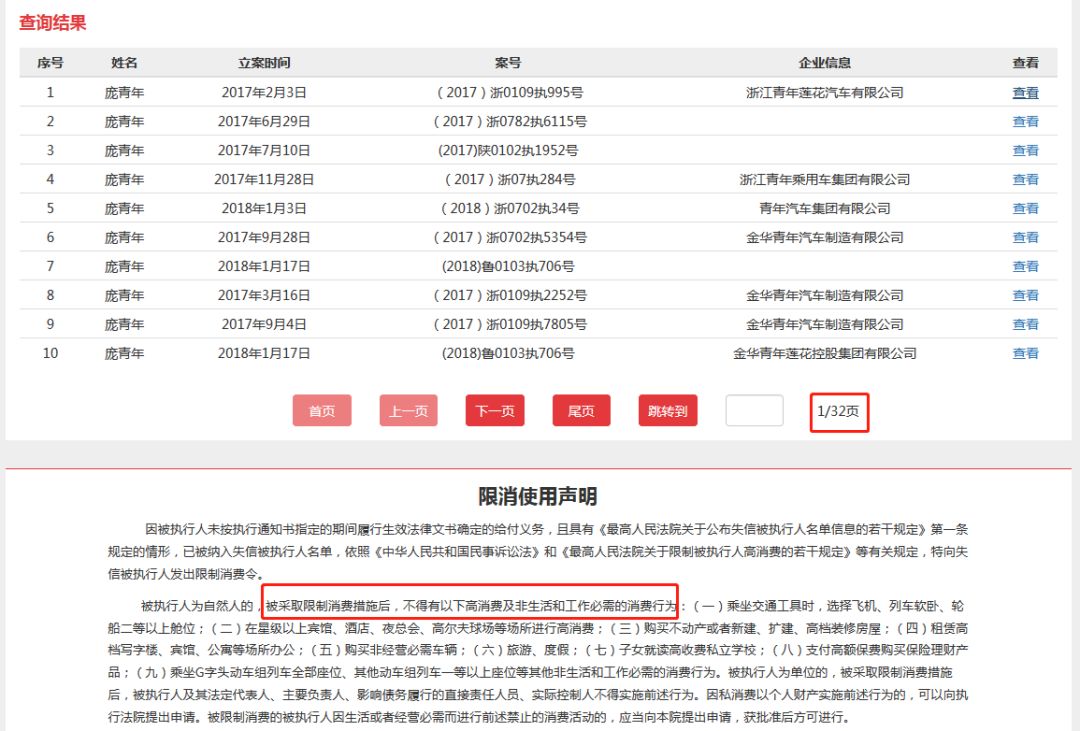Select name 庞青年 in row 5
Viewport: 1080px width, 731px height.
point(124,208)
